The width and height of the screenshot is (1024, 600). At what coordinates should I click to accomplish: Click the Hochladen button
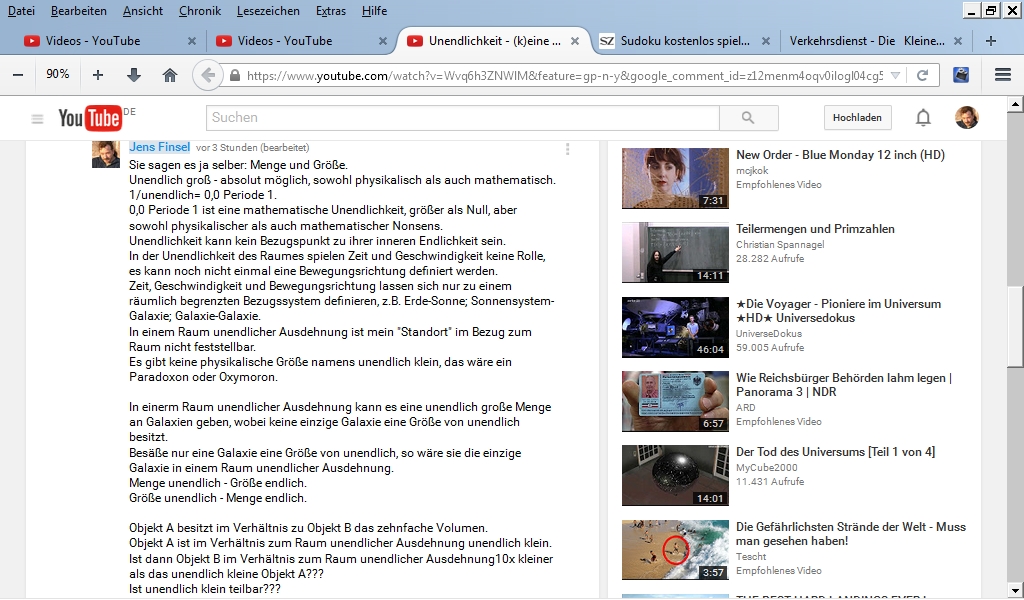857,118
